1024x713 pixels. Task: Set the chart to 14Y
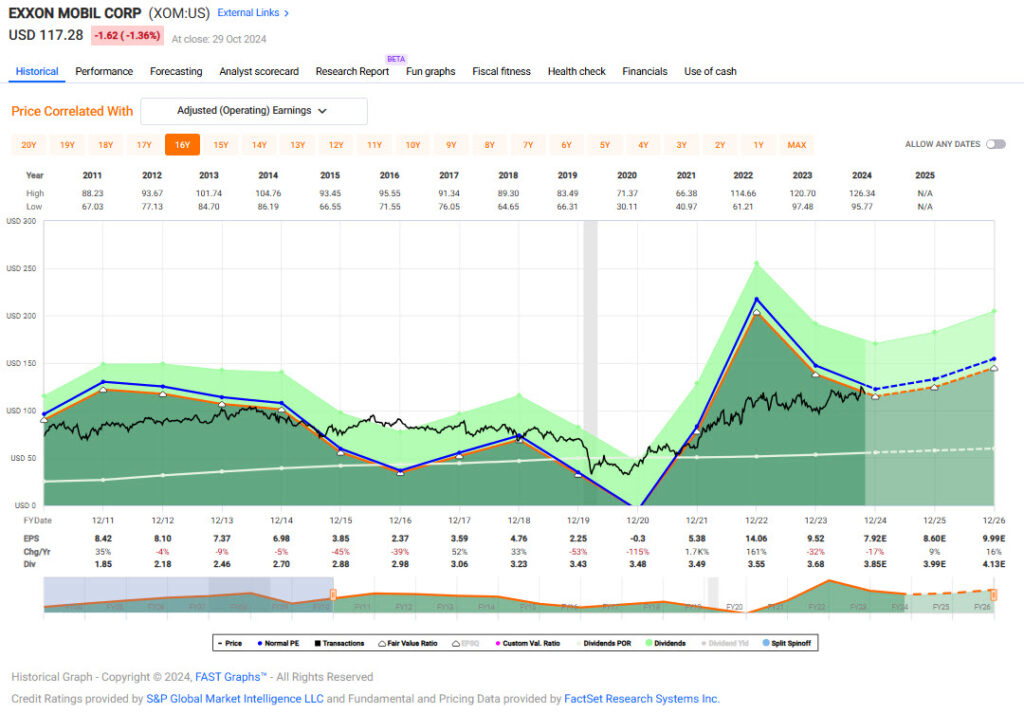pos(259,145)
